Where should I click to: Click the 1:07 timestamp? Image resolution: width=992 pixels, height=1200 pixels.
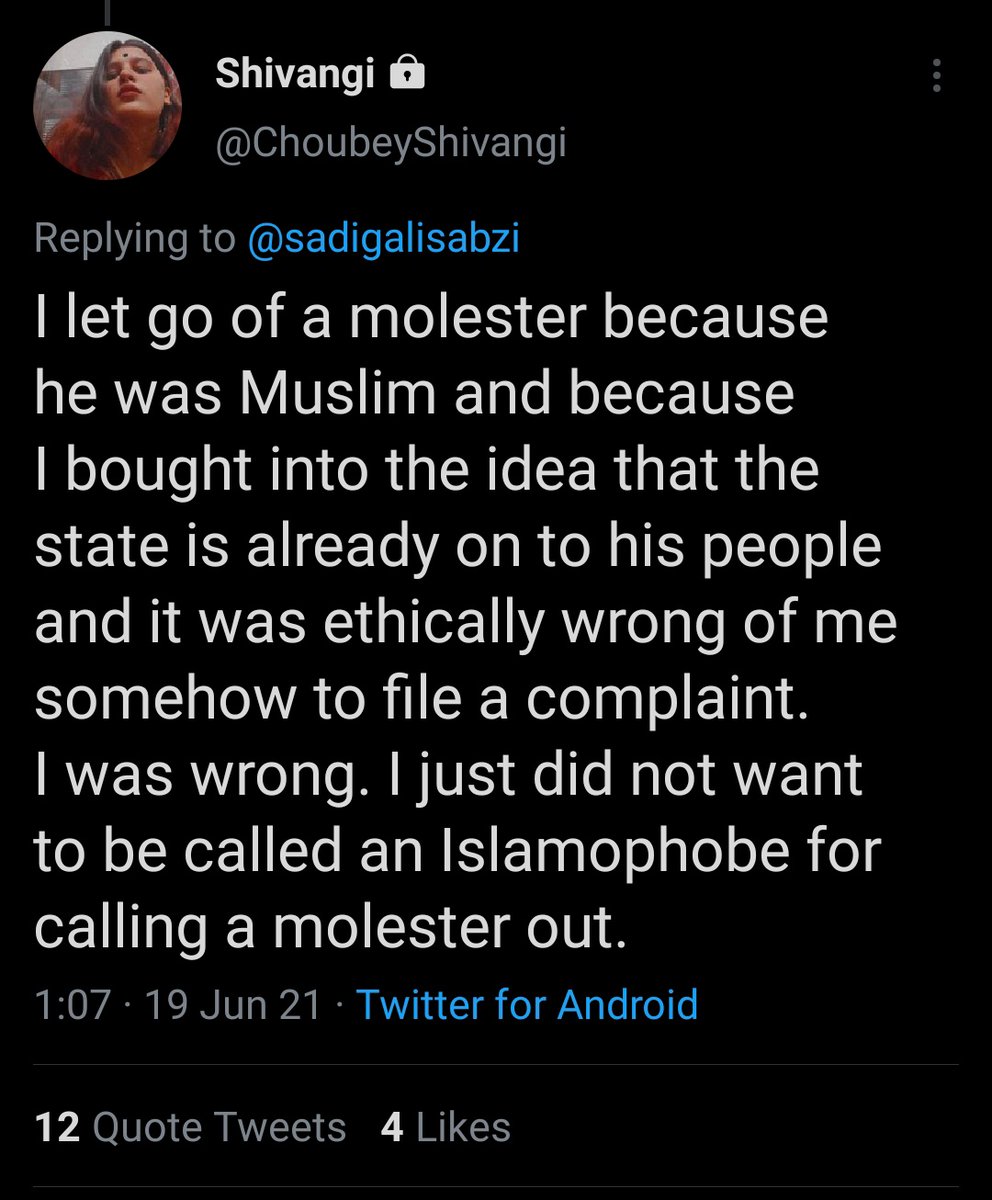[x=72, y=1004]
